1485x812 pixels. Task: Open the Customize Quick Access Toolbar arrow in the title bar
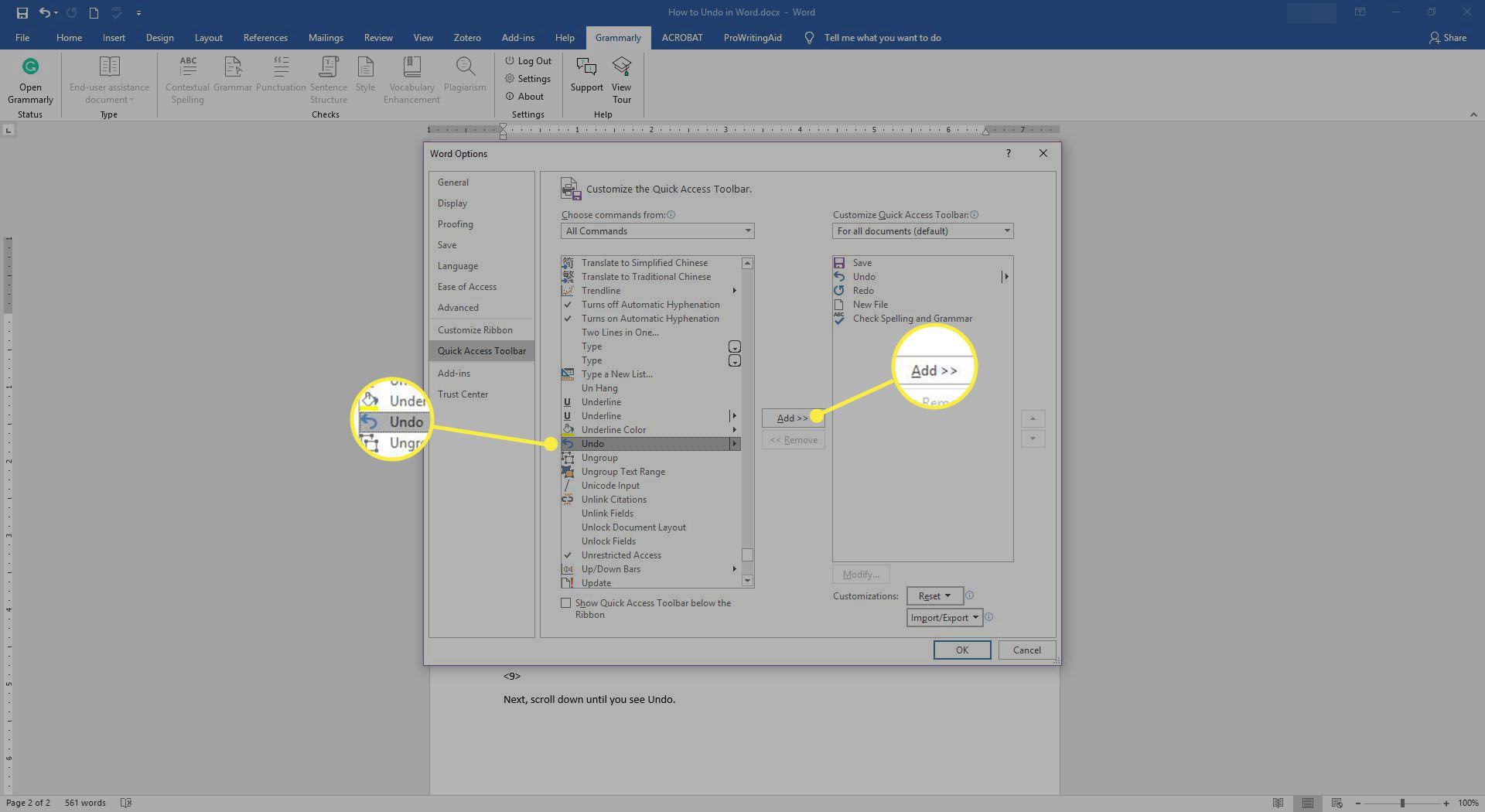pos(138,13)
